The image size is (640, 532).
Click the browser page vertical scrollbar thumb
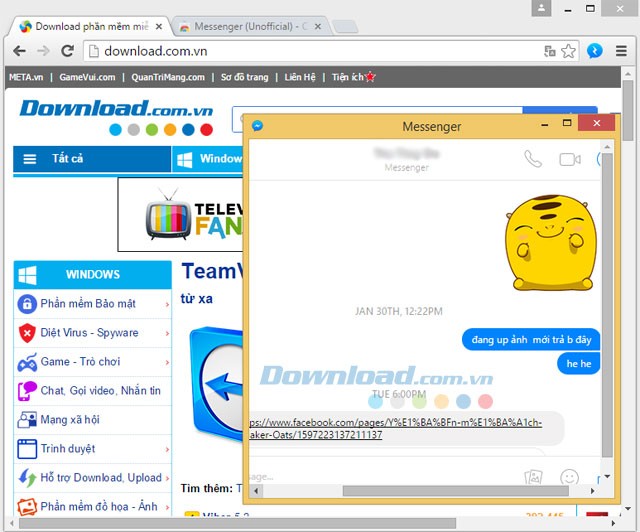point(628,110)
